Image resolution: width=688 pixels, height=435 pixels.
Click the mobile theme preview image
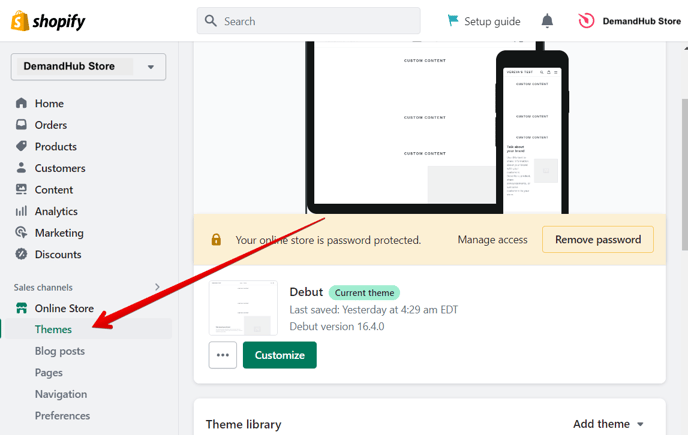[x=532, y=133]
